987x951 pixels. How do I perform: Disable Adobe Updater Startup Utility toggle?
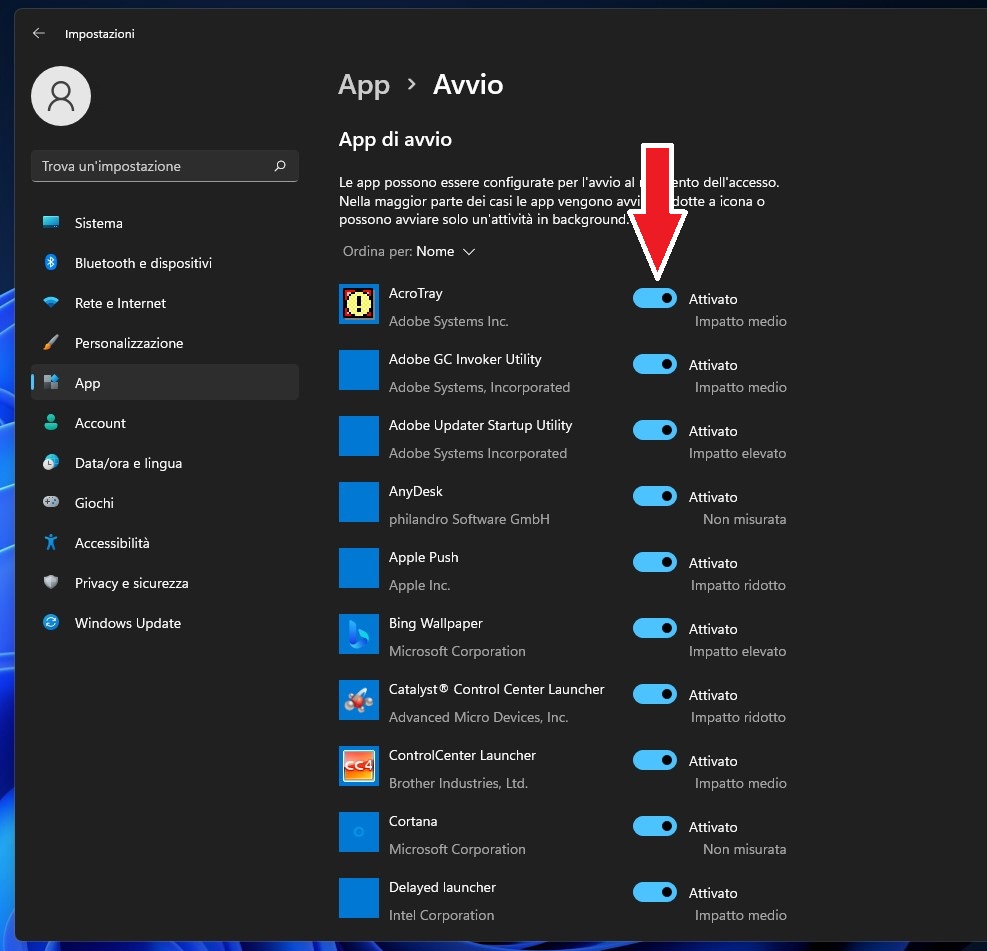tap(655, 430)
